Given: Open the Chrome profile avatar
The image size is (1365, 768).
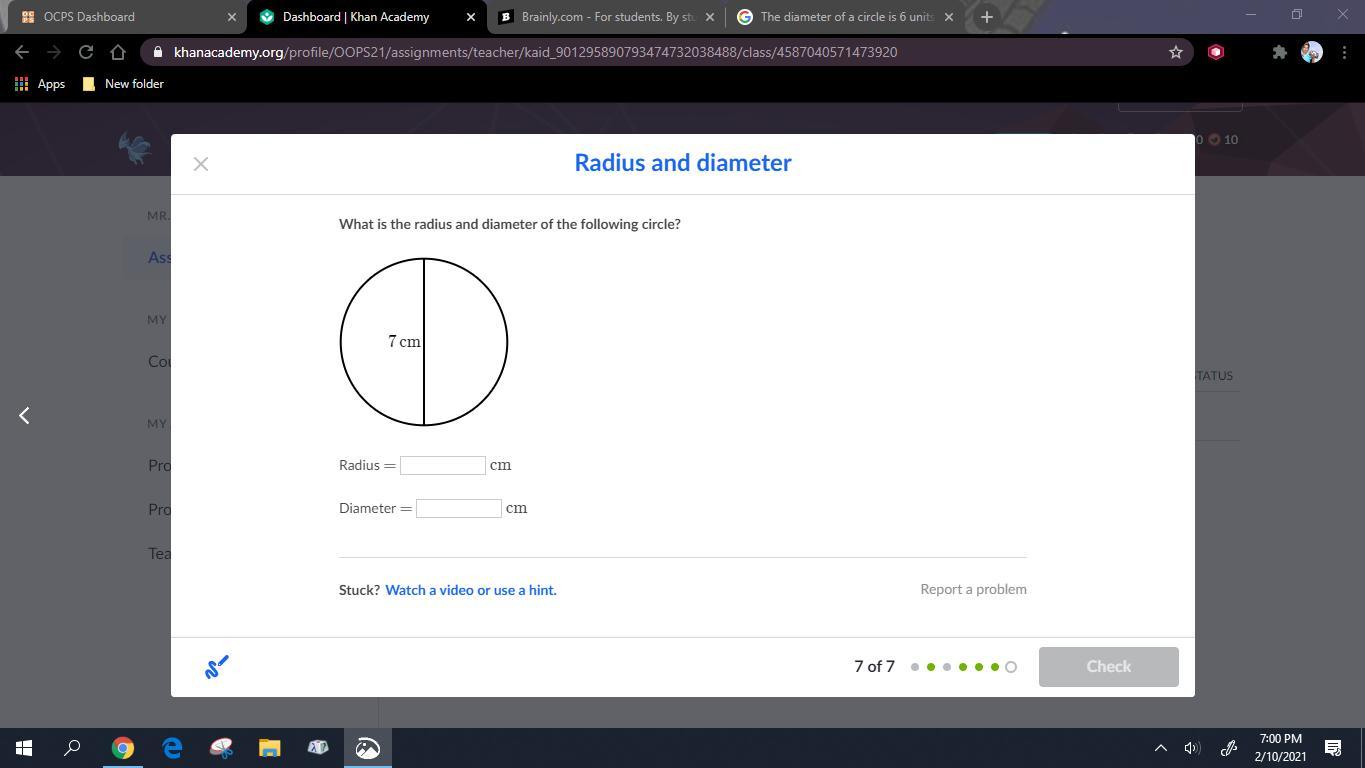Looking at the screenshot, I should pyautogui.click(x=1311, y=52).
